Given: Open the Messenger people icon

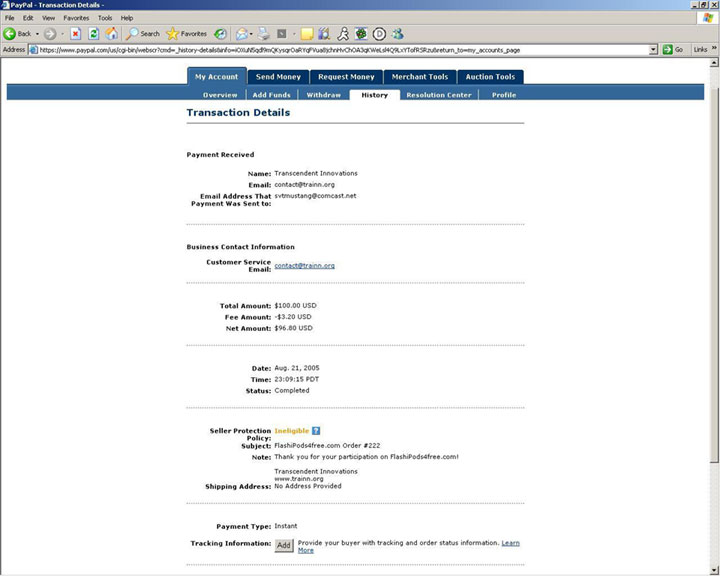Looking at the screenshot, I should click(398, 34).
